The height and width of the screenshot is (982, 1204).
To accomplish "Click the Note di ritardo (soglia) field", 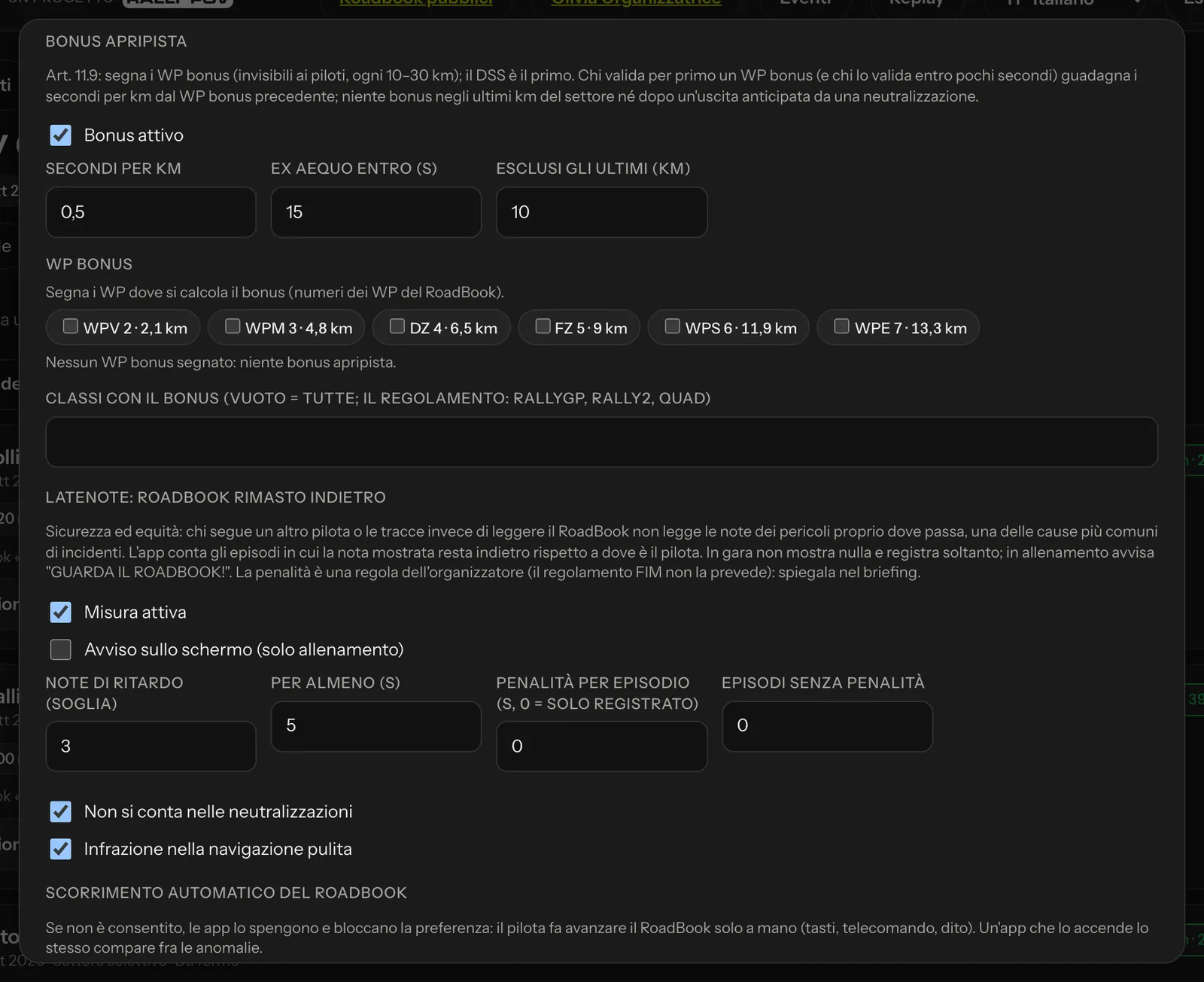I will pos(150,746).
